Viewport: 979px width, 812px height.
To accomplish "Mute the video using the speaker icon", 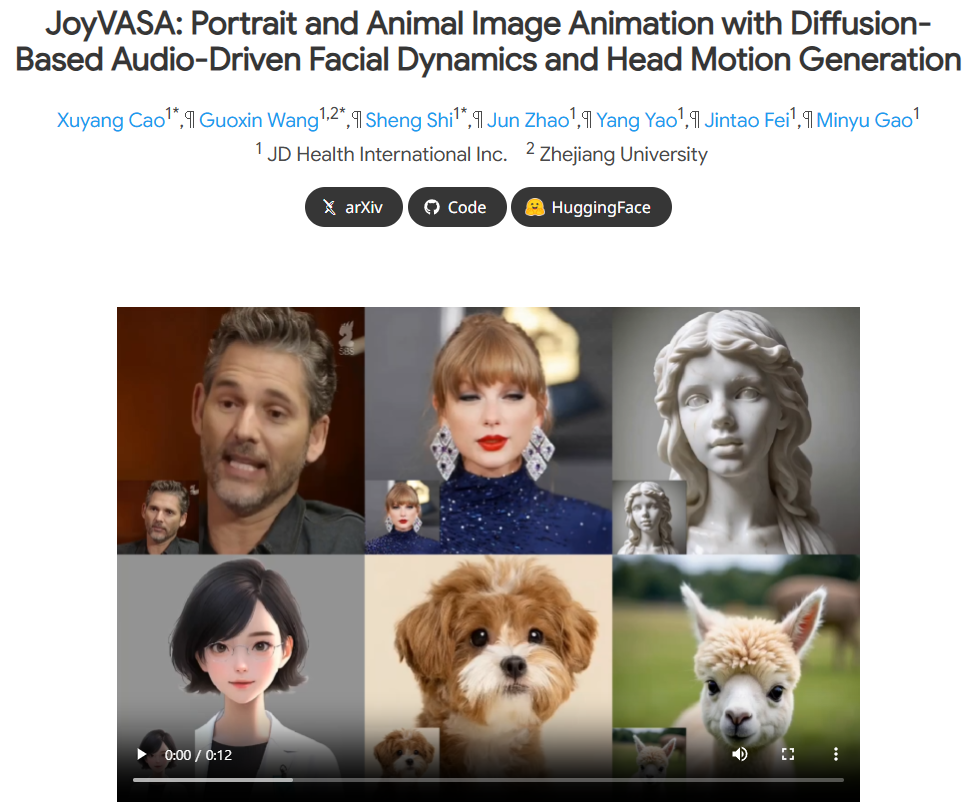I will point(740,754).
